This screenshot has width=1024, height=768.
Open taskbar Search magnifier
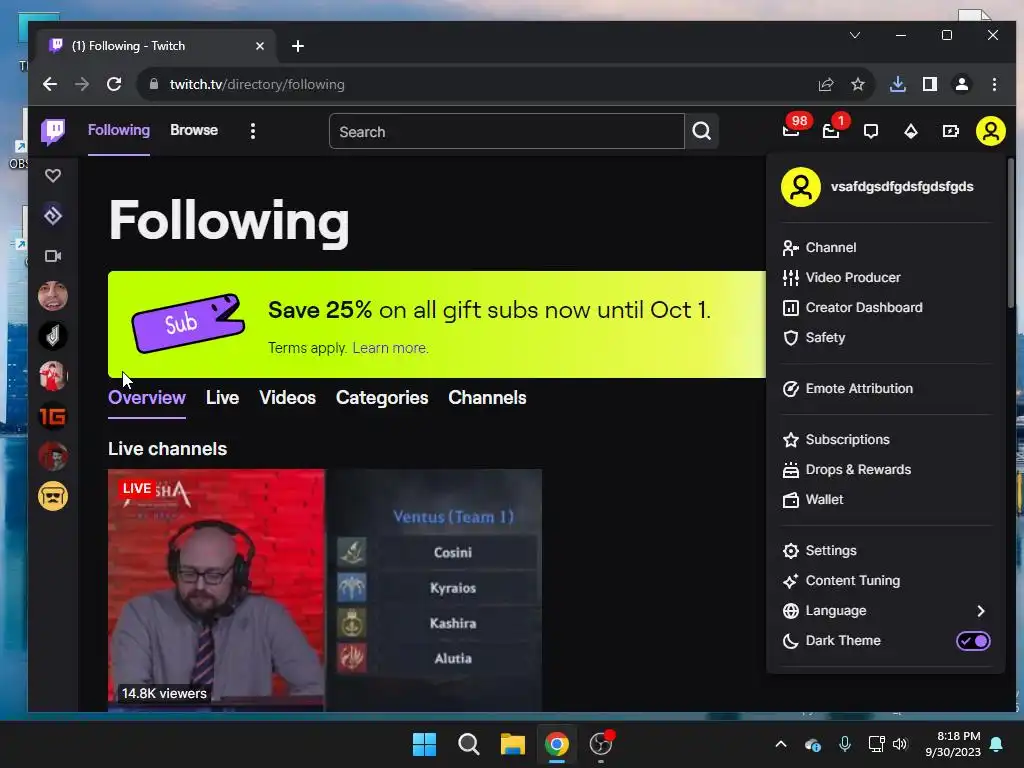point(468,744)
